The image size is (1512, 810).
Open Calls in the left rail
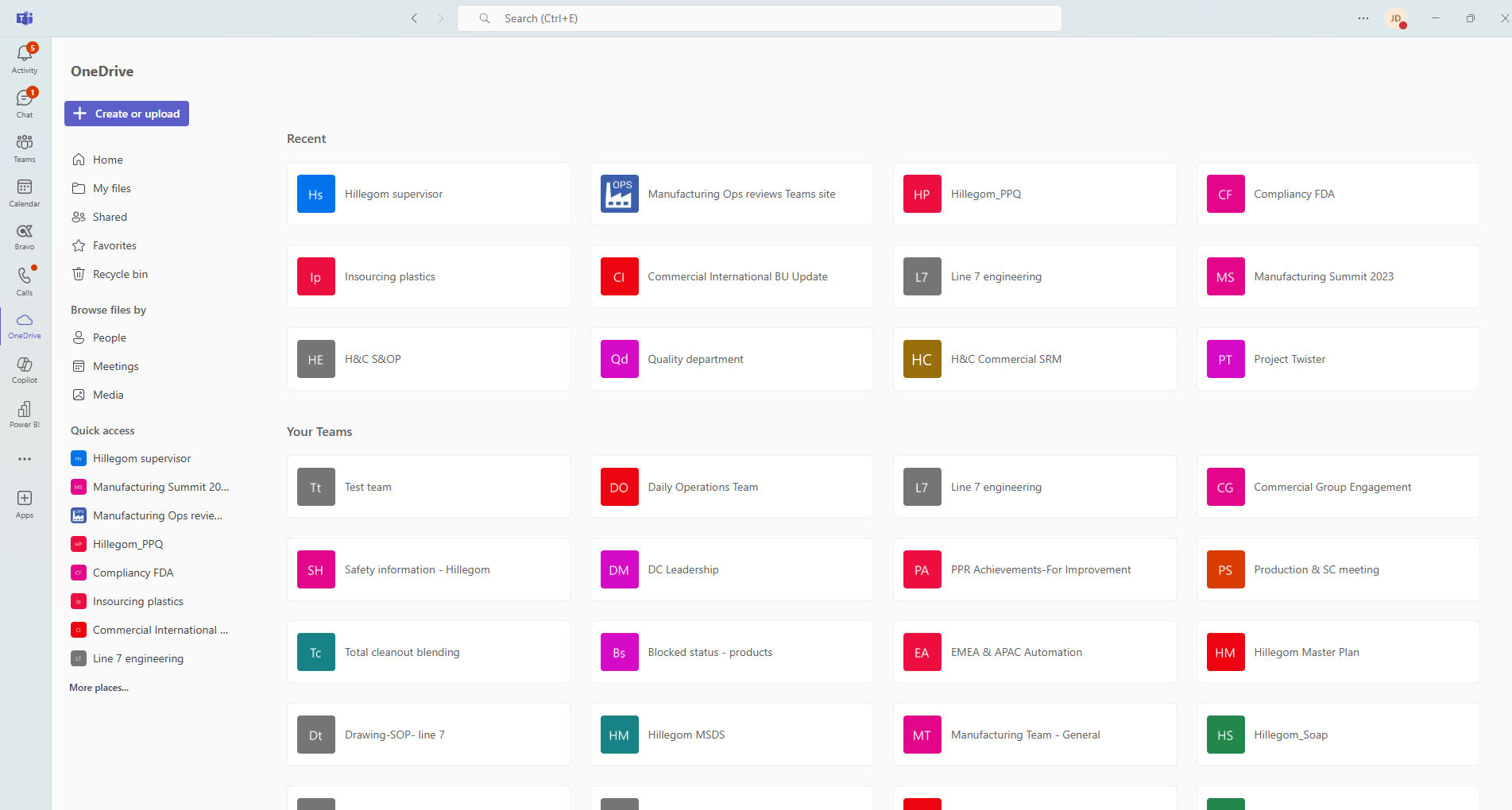[25, 281]
